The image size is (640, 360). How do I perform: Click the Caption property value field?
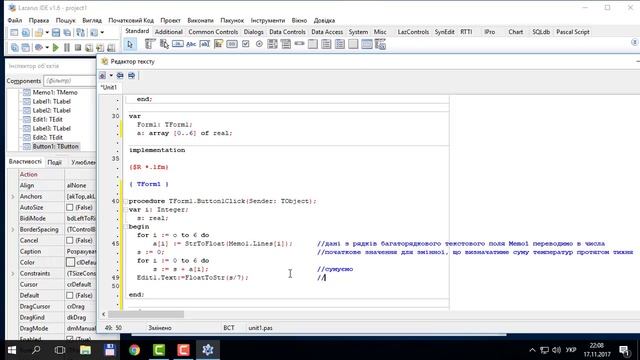pyautogui.click(x=81, y=251)
